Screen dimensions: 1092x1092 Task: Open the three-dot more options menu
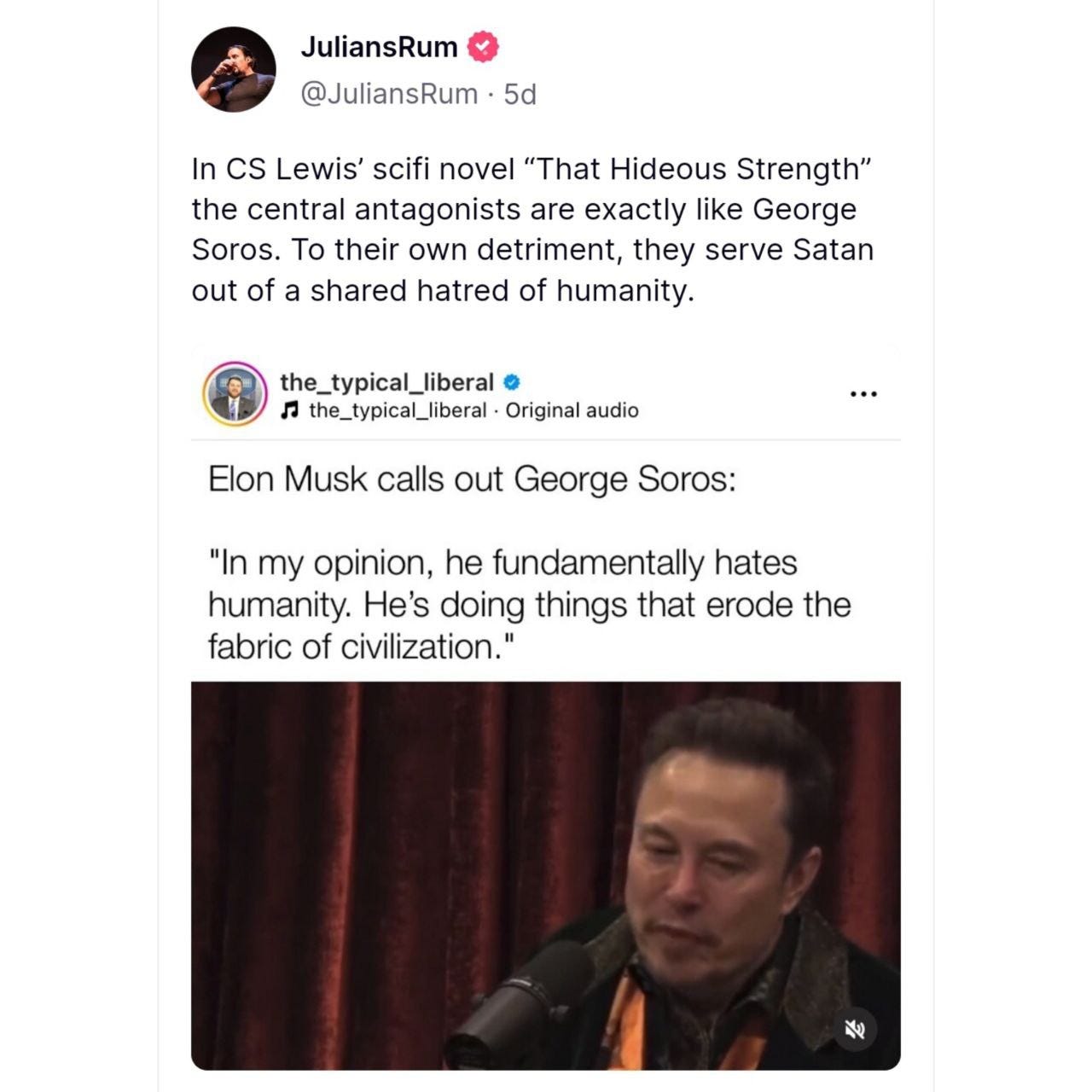[863, 393]
